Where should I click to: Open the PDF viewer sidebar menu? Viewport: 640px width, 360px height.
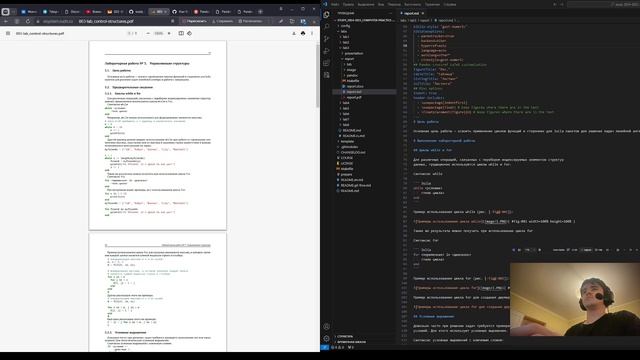point(8,33)
